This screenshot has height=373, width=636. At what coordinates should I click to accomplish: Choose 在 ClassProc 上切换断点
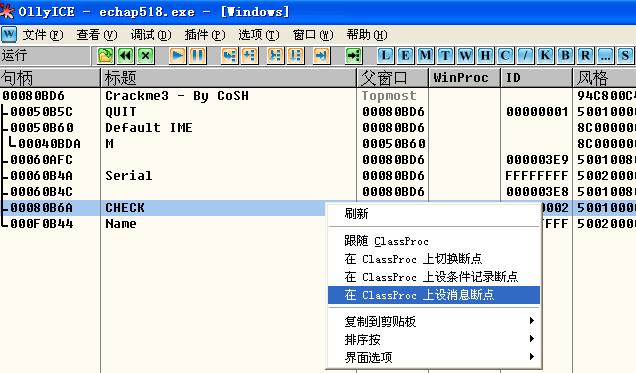(434, 259)
